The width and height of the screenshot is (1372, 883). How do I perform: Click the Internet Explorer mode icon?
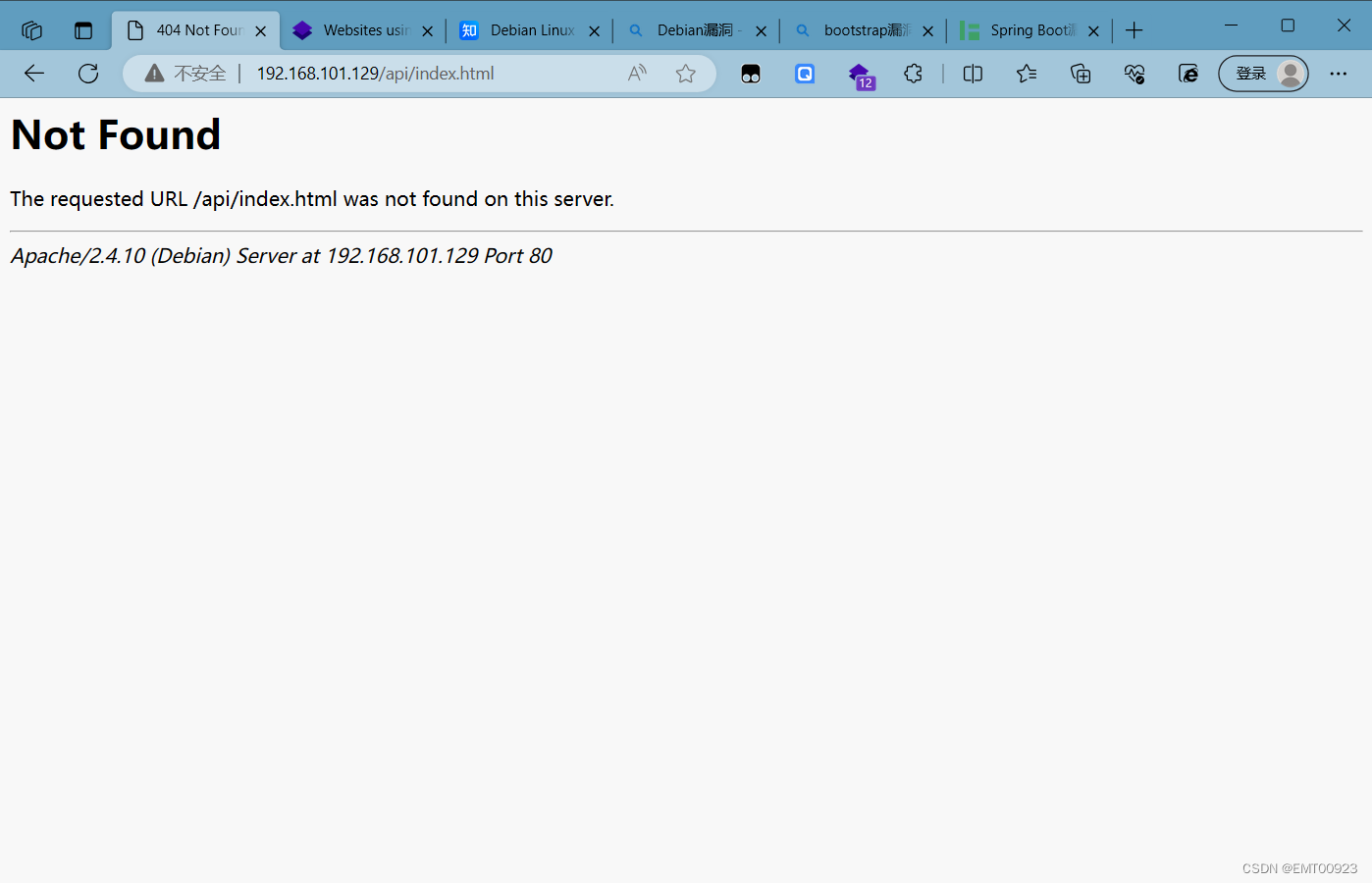pyautogui.click(x=1188, y=74)
